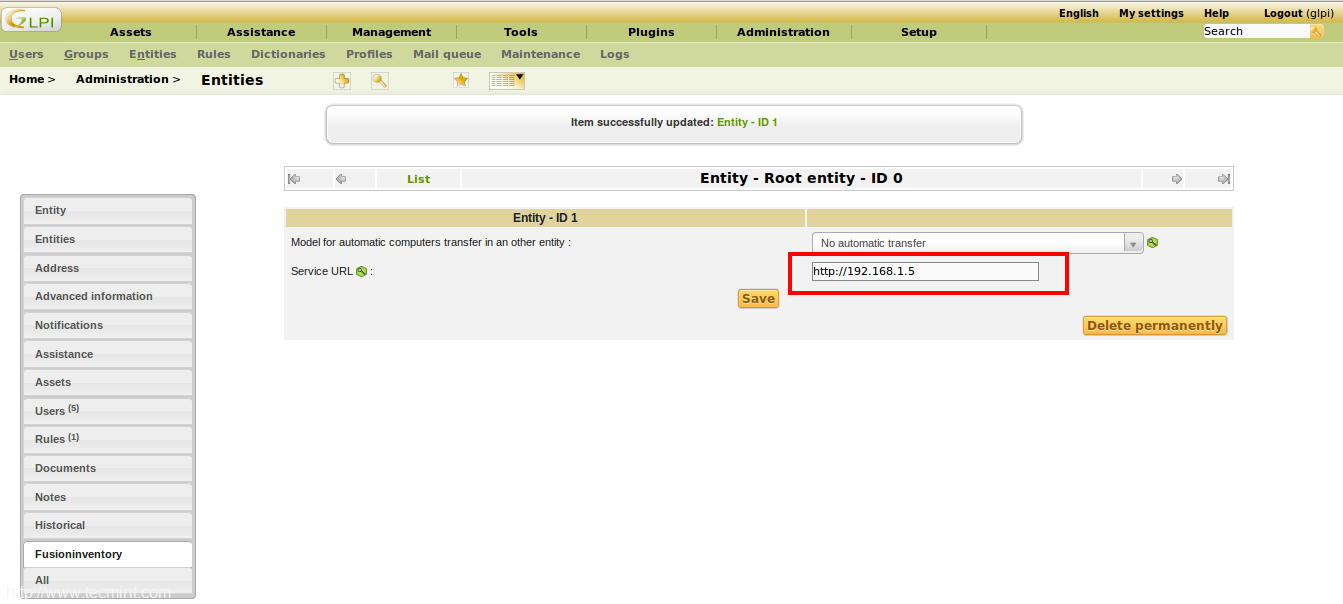Open the Setup menu
This screenshot has width=1343, height=604.
coord(919,32)
